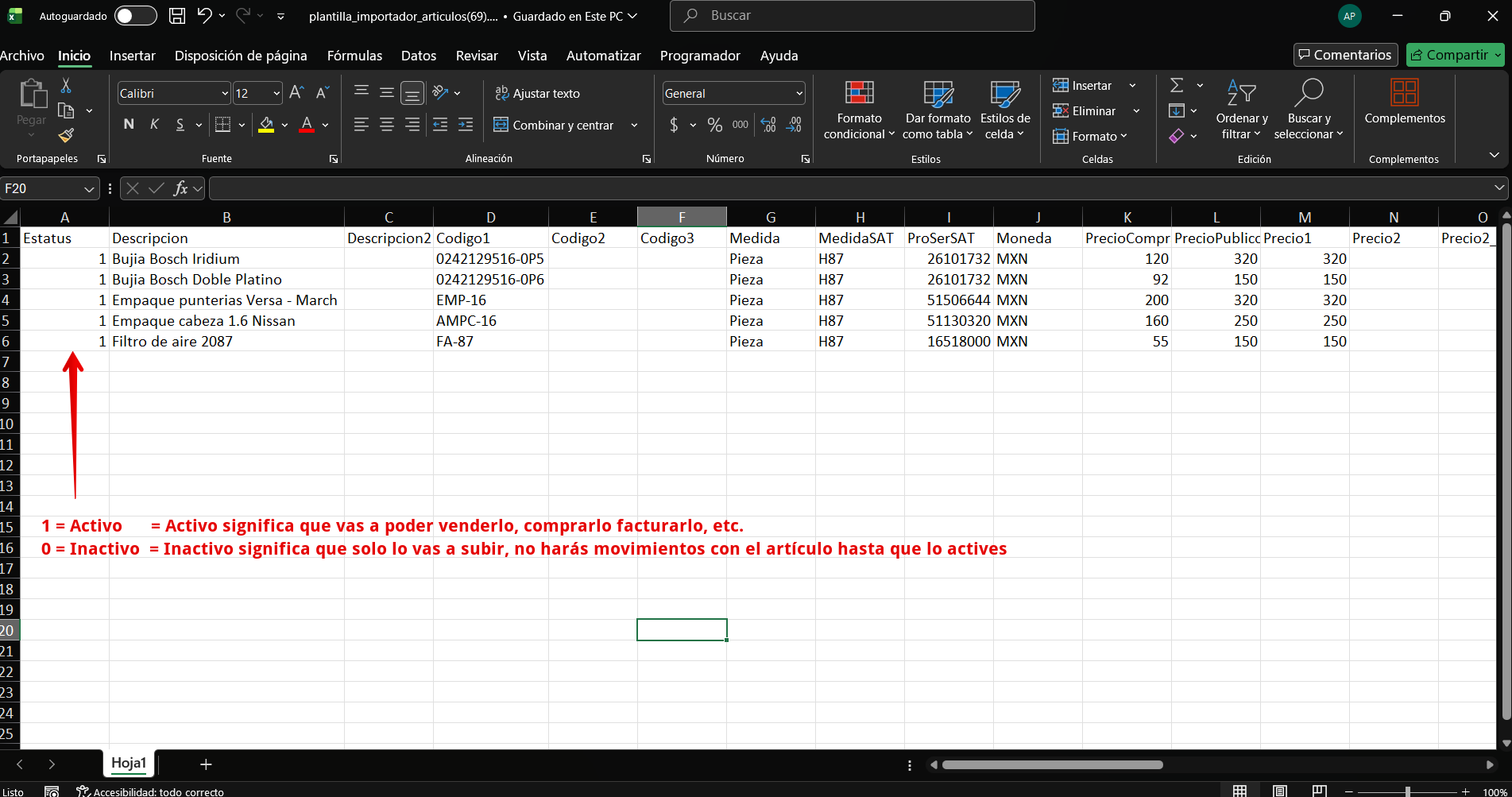This screenshot has width=1512, height=797.
Task: Apply percent style to the cell
Action: (x=714, y=125)
